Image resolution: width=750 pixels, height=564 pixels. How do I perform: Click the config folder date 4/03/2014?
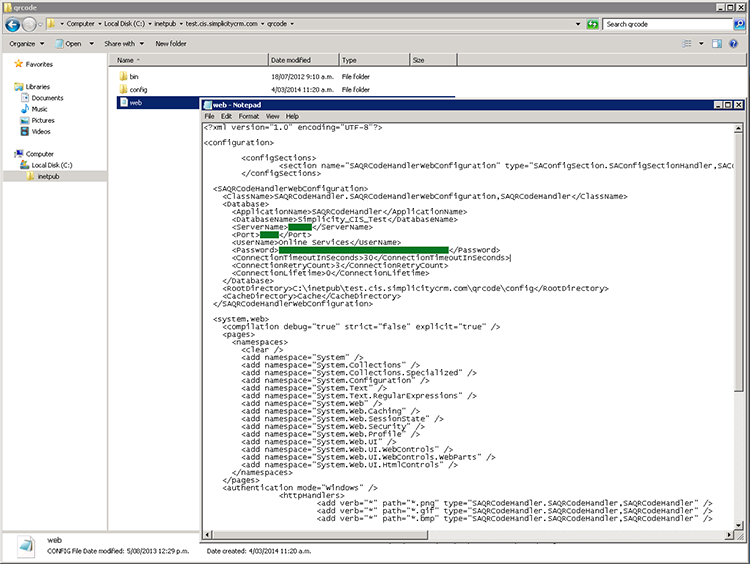(302, 89)
